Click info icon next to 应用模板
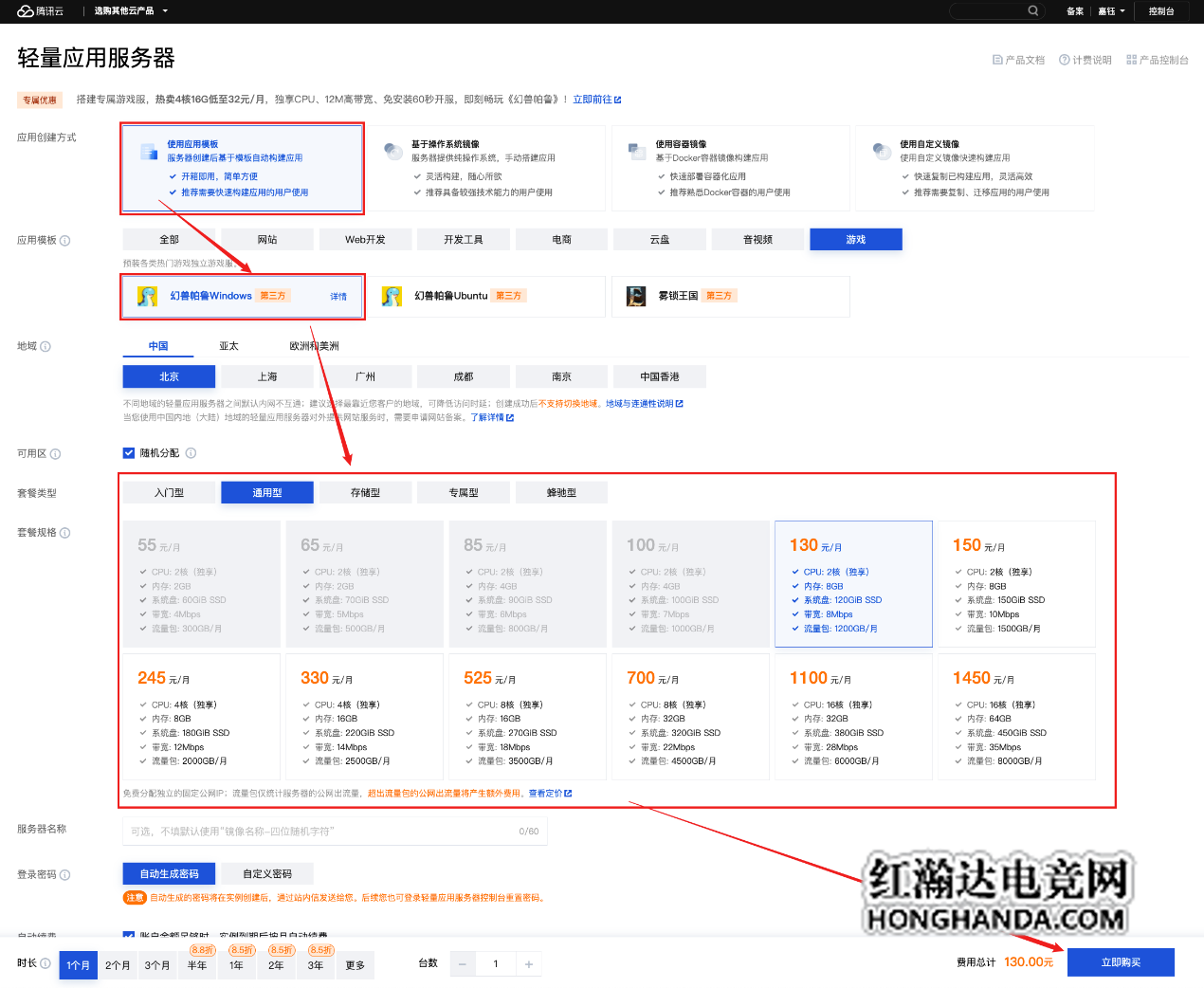This screenshot has height=988, width=1204. point(65,241)
